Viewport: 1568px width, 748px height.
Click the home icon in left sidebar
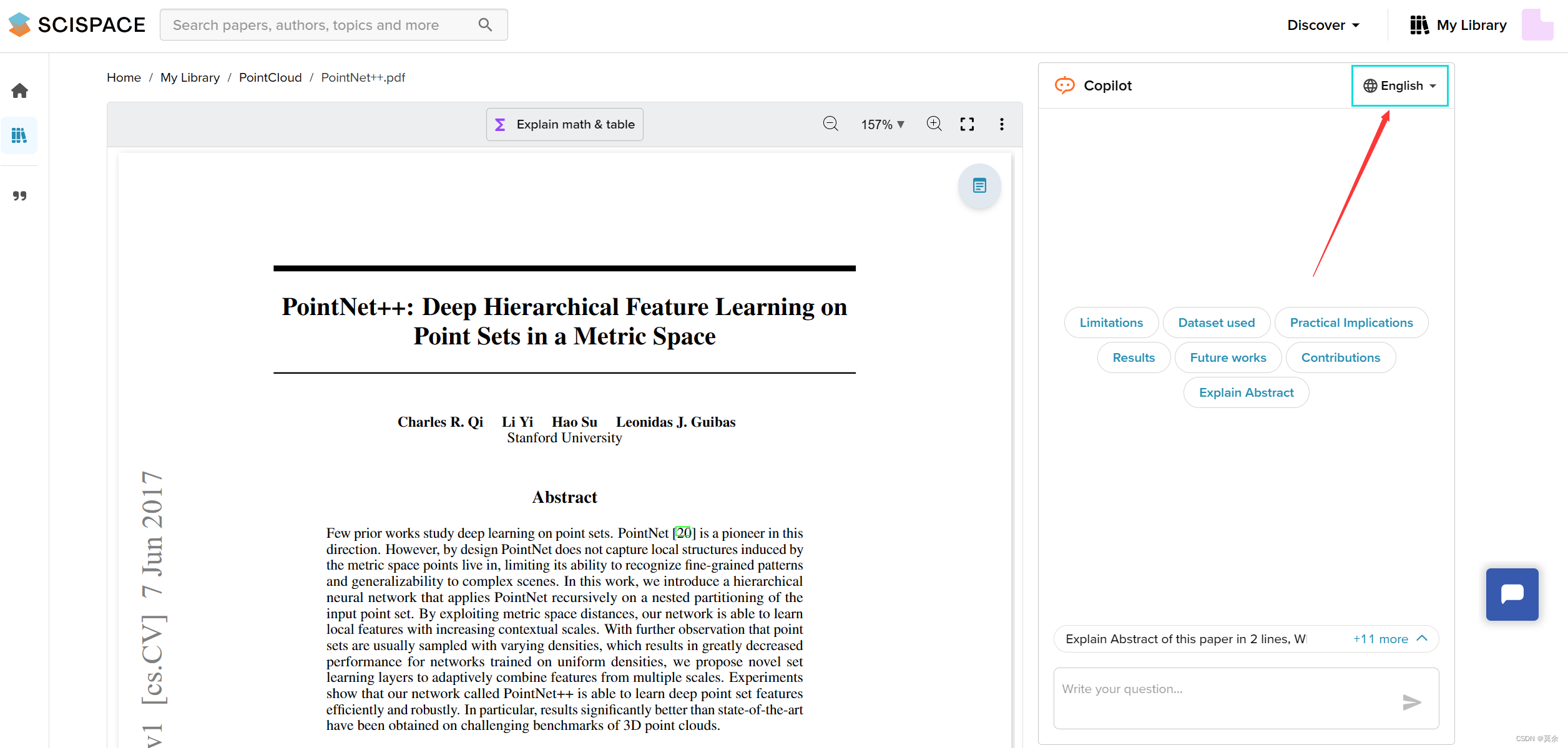click(19, 91)
